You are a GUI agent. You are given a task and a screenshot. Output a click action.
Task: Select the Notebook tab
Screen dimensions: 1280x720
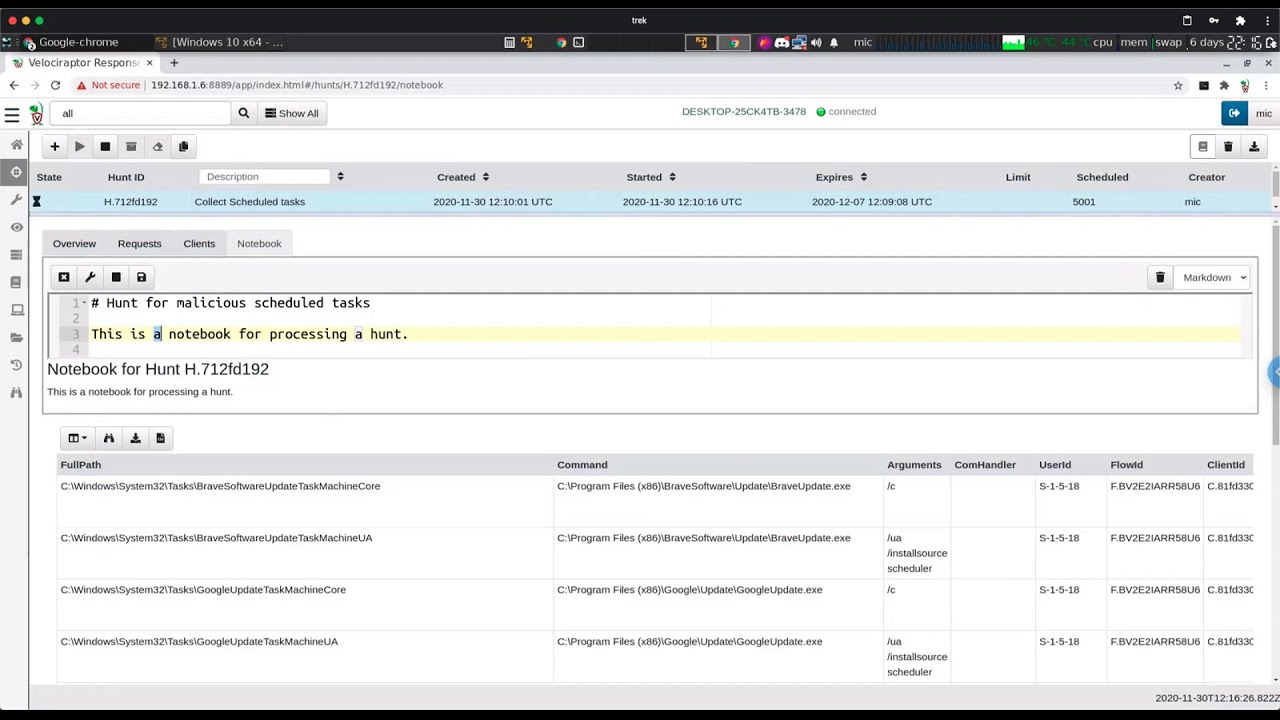(259, 243)
